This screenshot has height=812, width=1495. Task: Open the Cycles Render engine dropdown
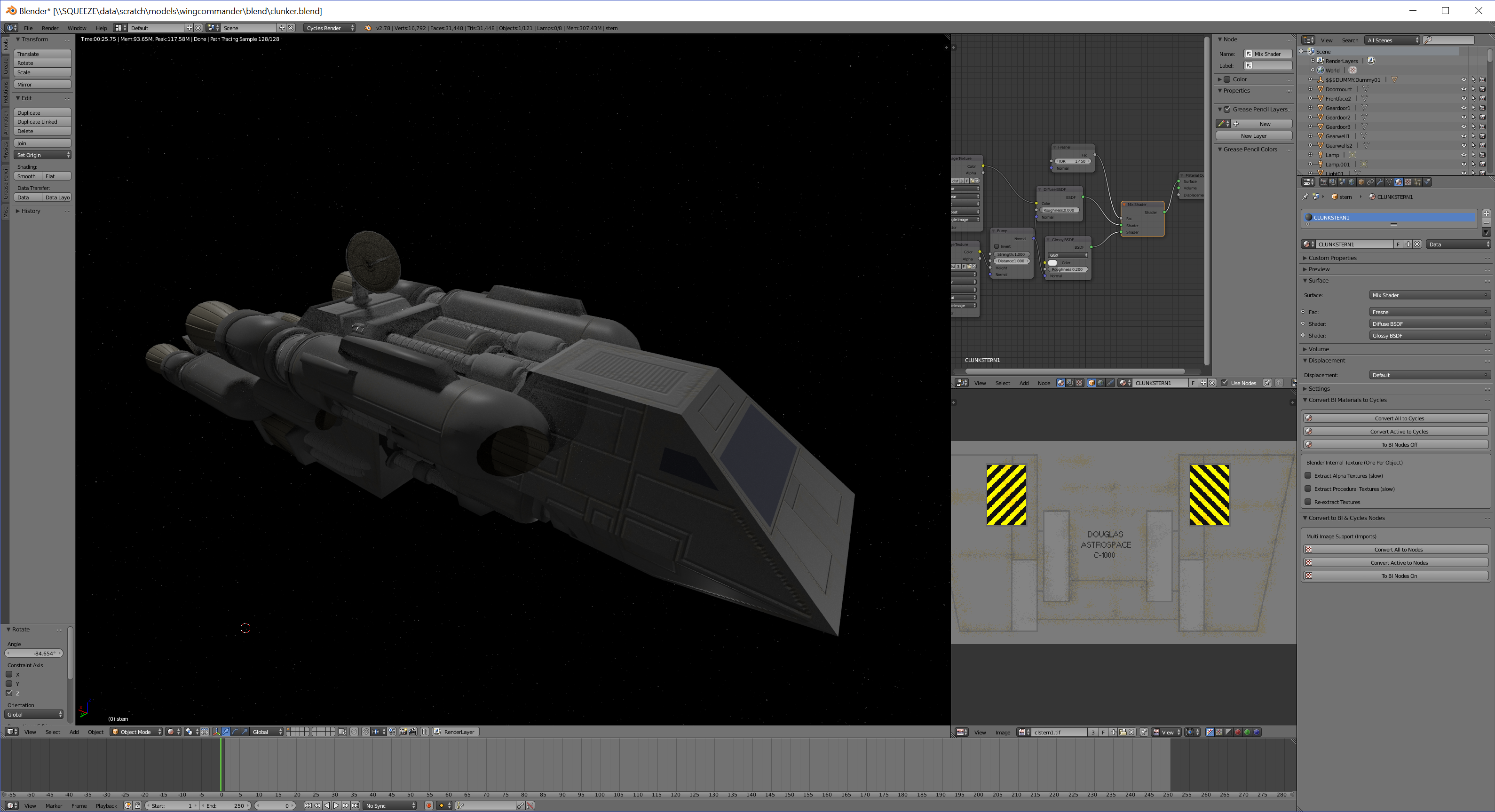tap(328, 28)
